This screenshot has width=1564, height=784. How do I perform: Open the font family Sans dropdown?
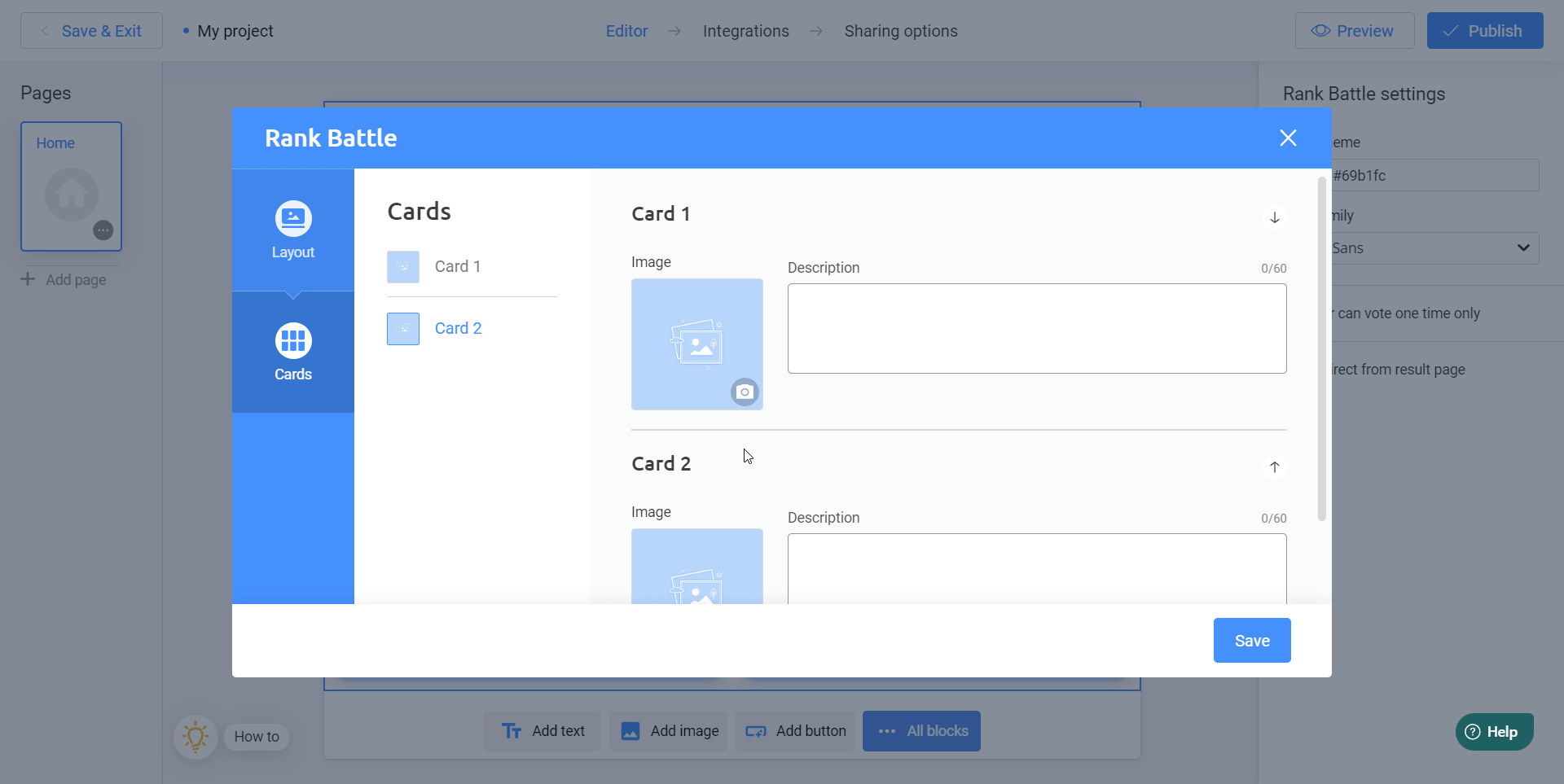(x=1434, y=248)
